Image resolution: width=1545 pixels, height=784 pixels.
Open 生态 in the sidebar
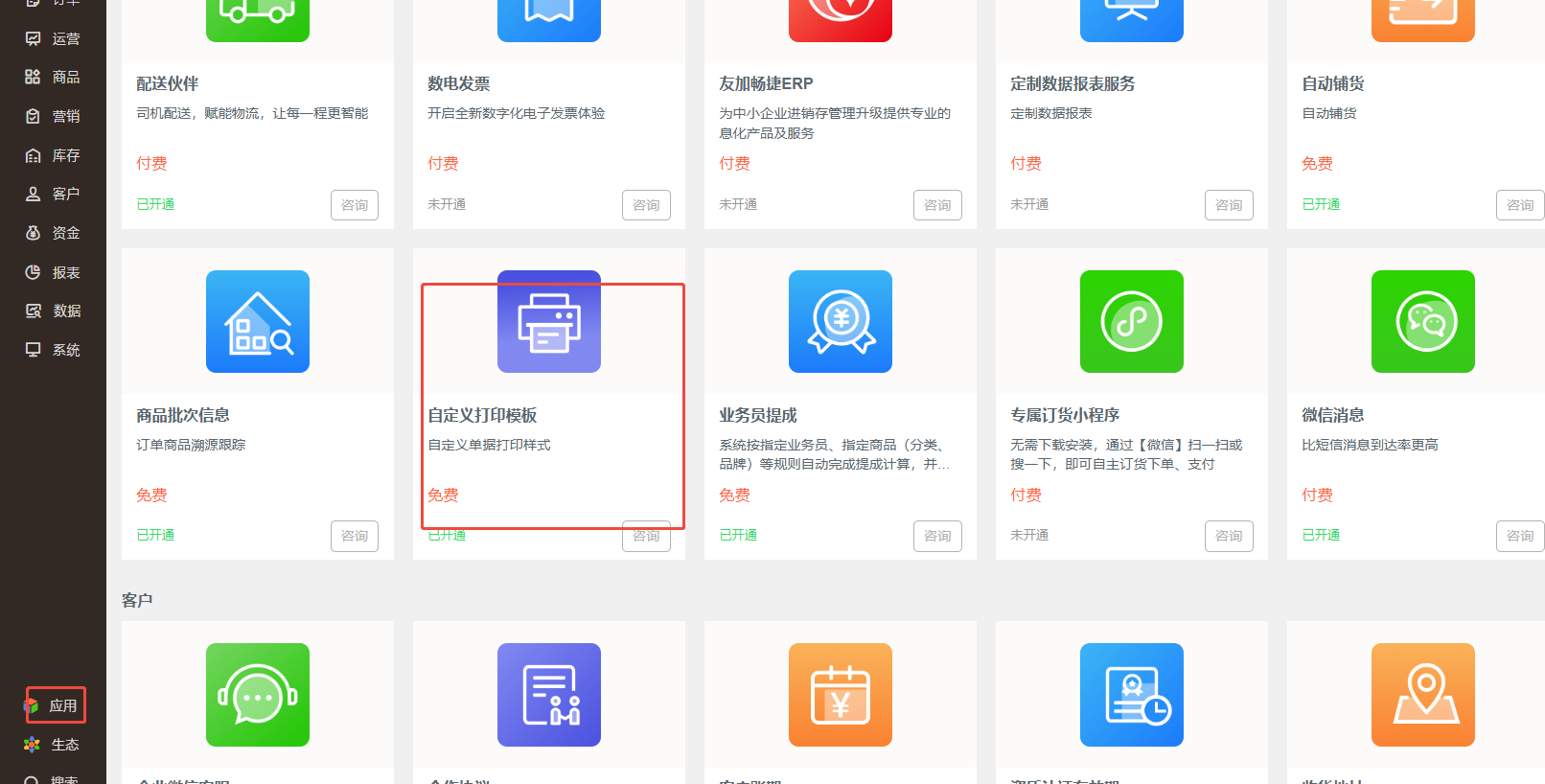53,745
